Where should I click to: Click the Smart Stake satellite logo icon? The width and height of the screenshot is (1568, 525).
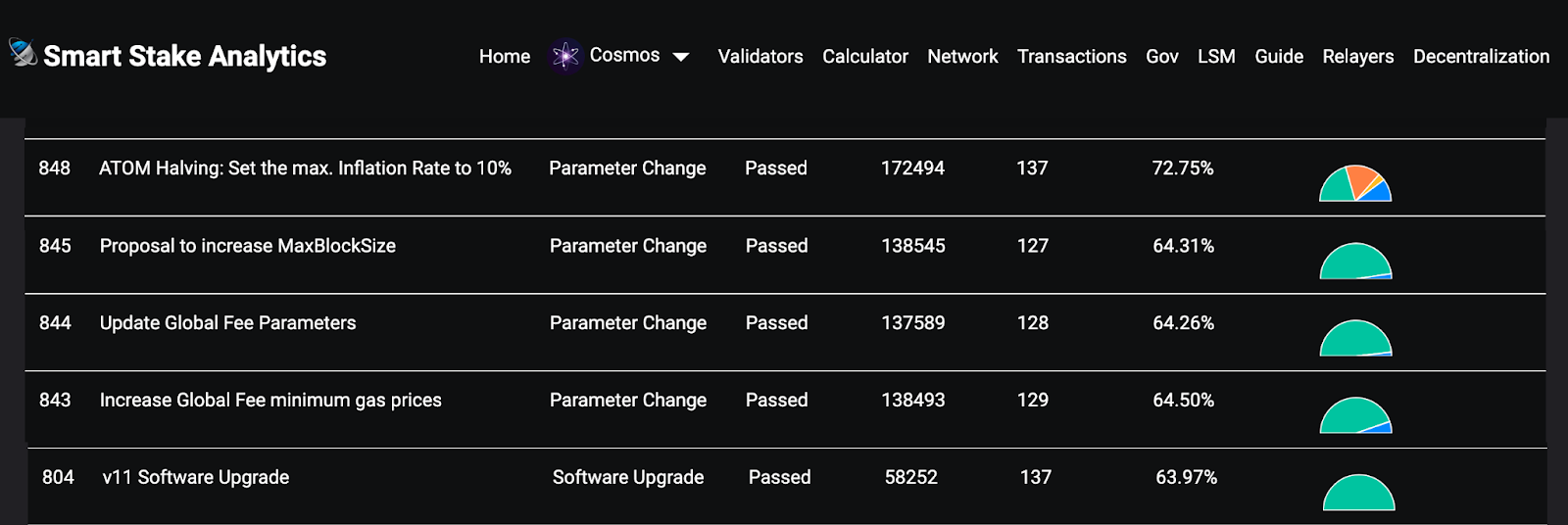pos(24,53)
